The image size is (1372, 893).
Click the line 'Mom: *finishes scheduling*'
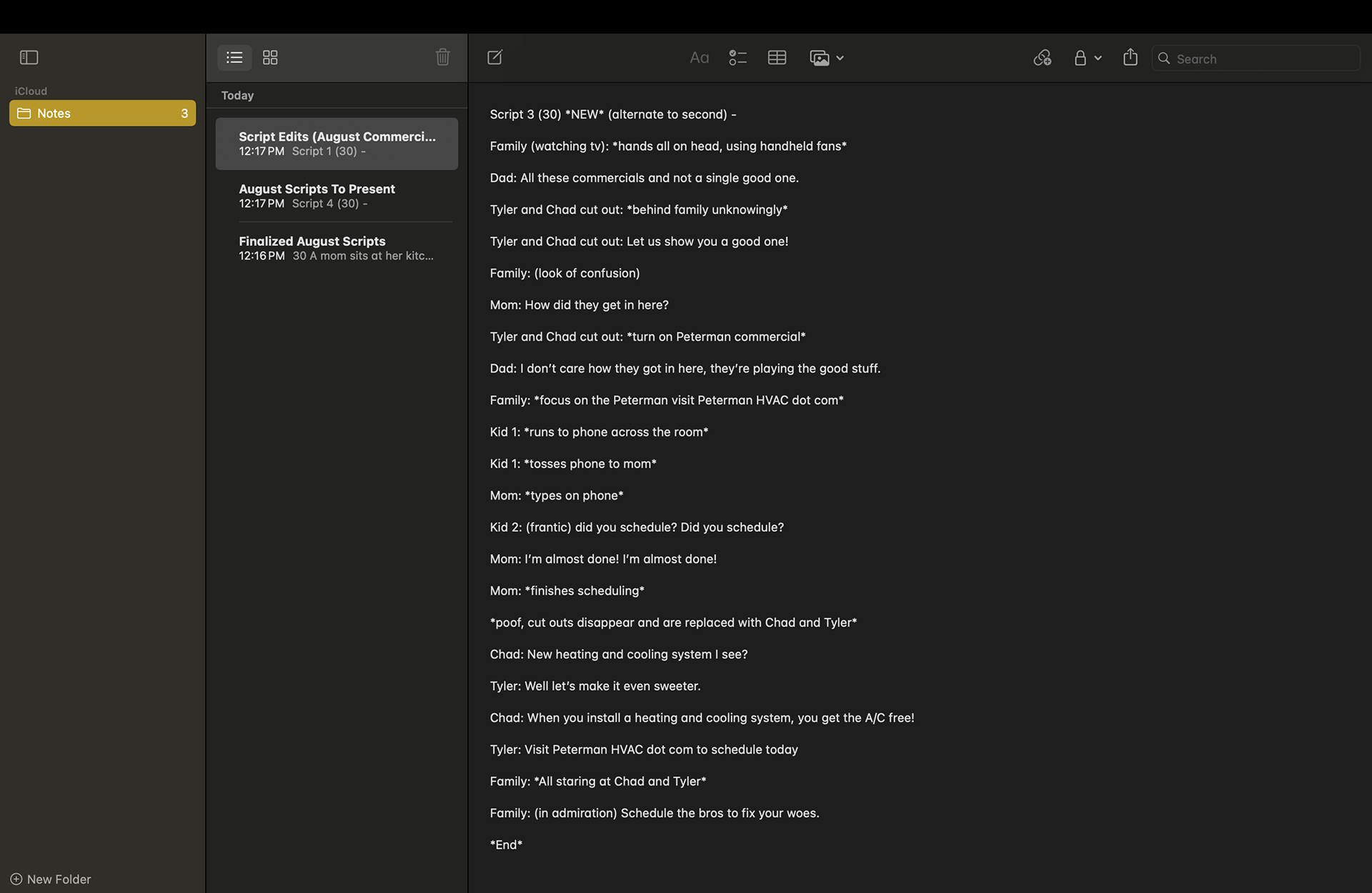(567, 591)
